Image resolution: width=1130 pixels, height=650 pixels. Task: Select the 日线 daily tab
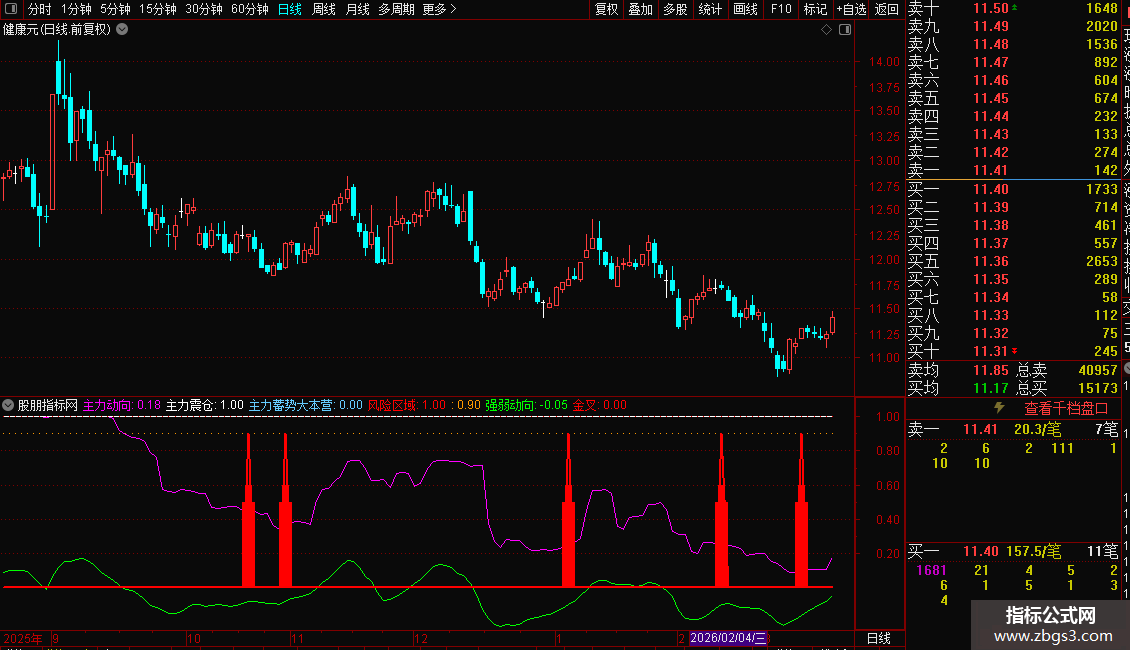pos(290,9)
